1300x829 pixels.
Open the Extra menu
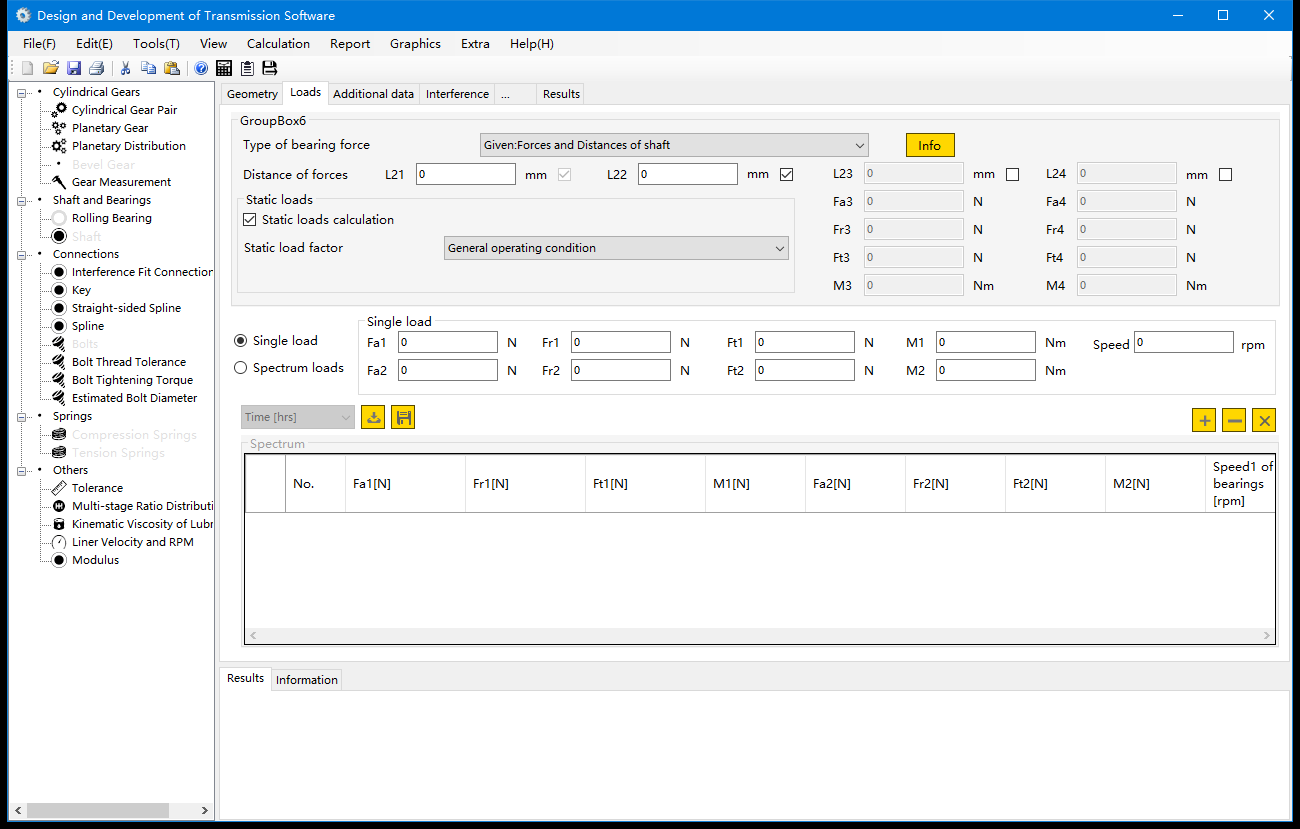[x=475, y=44]
